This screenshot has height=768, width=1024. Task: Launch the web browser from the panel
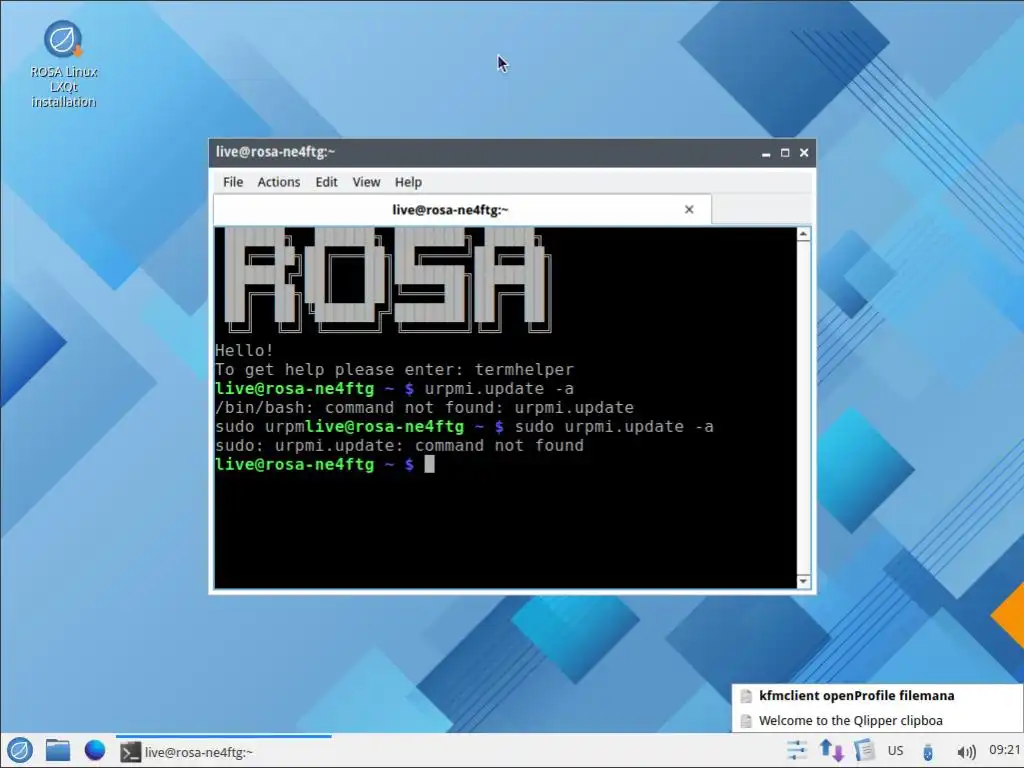tap(95, 750)
